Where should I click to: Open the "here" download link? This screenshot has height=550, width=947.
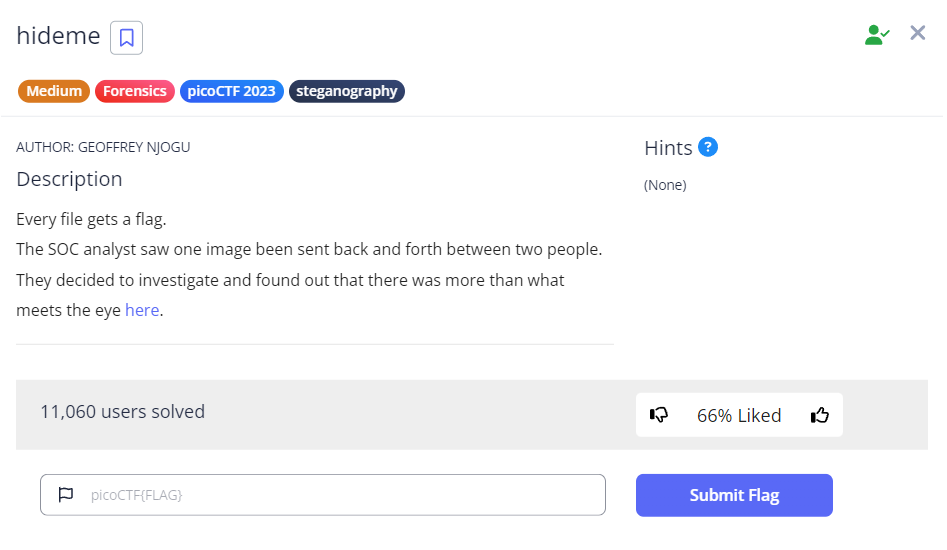142,310
